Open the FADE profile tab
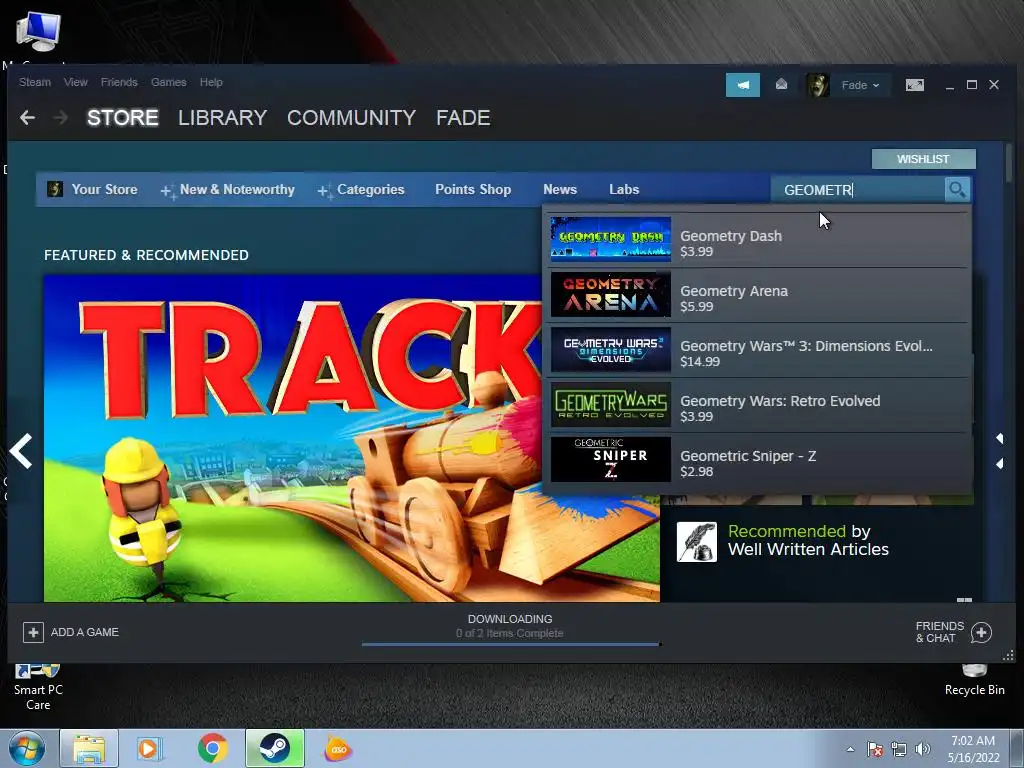1024x768 pixels. (463, 118)
